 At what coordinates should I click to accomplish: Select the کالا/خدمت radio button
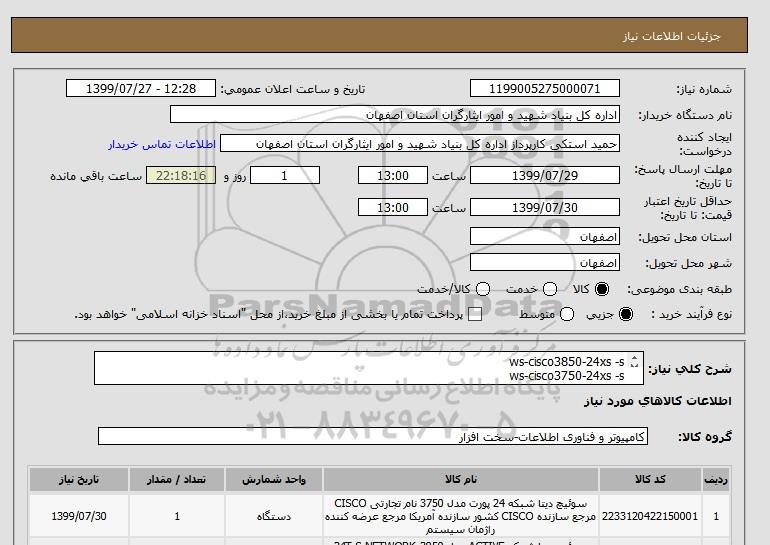coord(483,289)
